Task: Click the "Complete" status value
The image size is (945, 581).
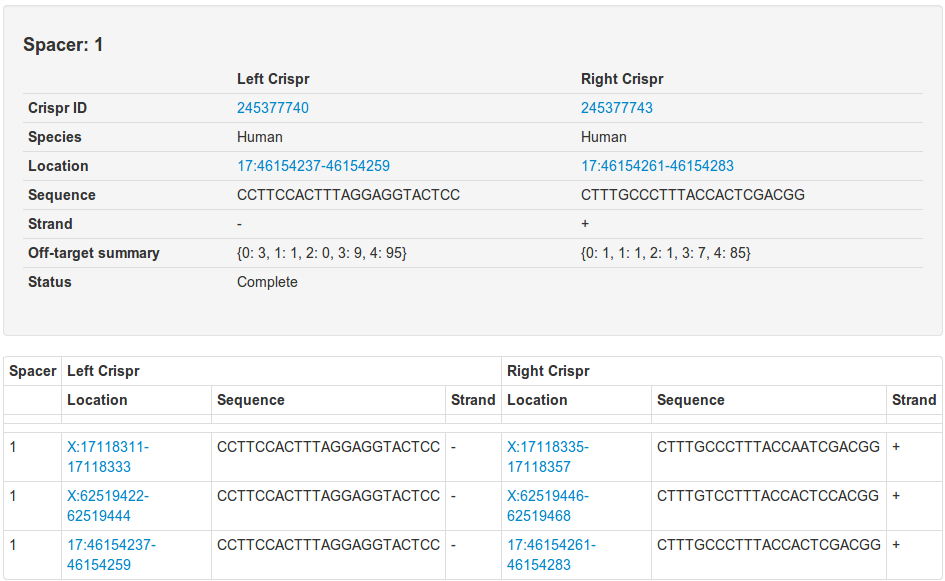Action: pyautogui.click(x=267, y=282)
